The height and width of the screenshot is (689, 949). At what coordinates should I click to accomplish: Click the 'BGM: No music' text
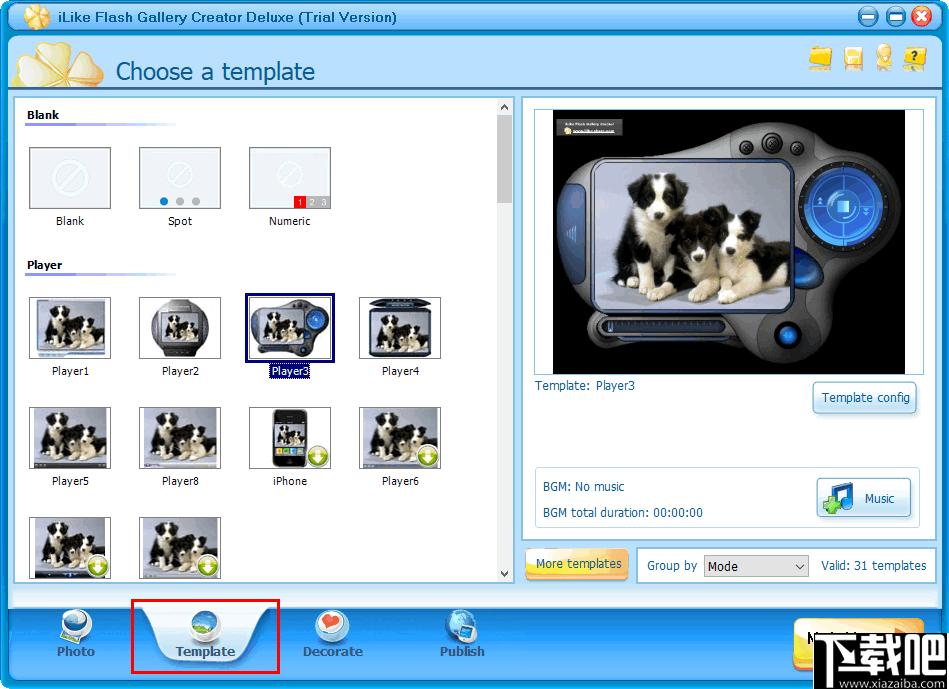tap(583, 487)
